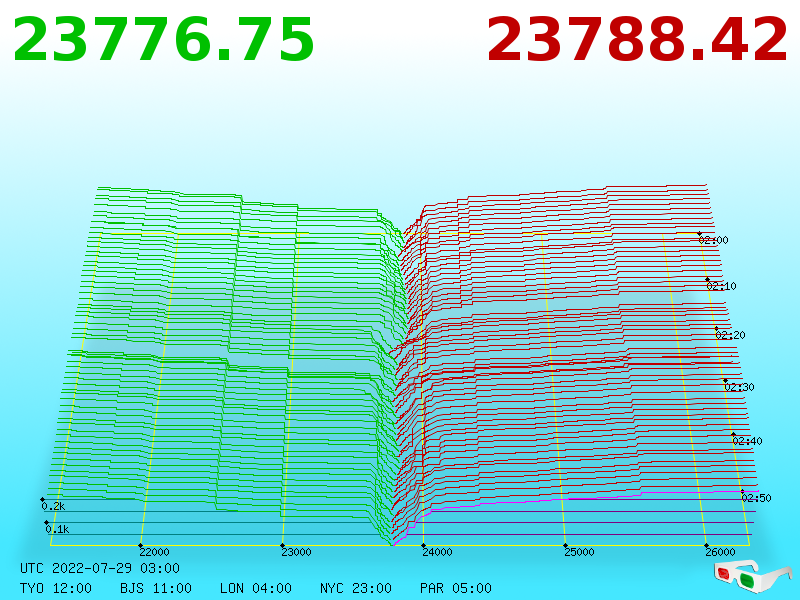
Task: Click the PAR 05:00 Paris time
Action: click(x=456, y=588)
